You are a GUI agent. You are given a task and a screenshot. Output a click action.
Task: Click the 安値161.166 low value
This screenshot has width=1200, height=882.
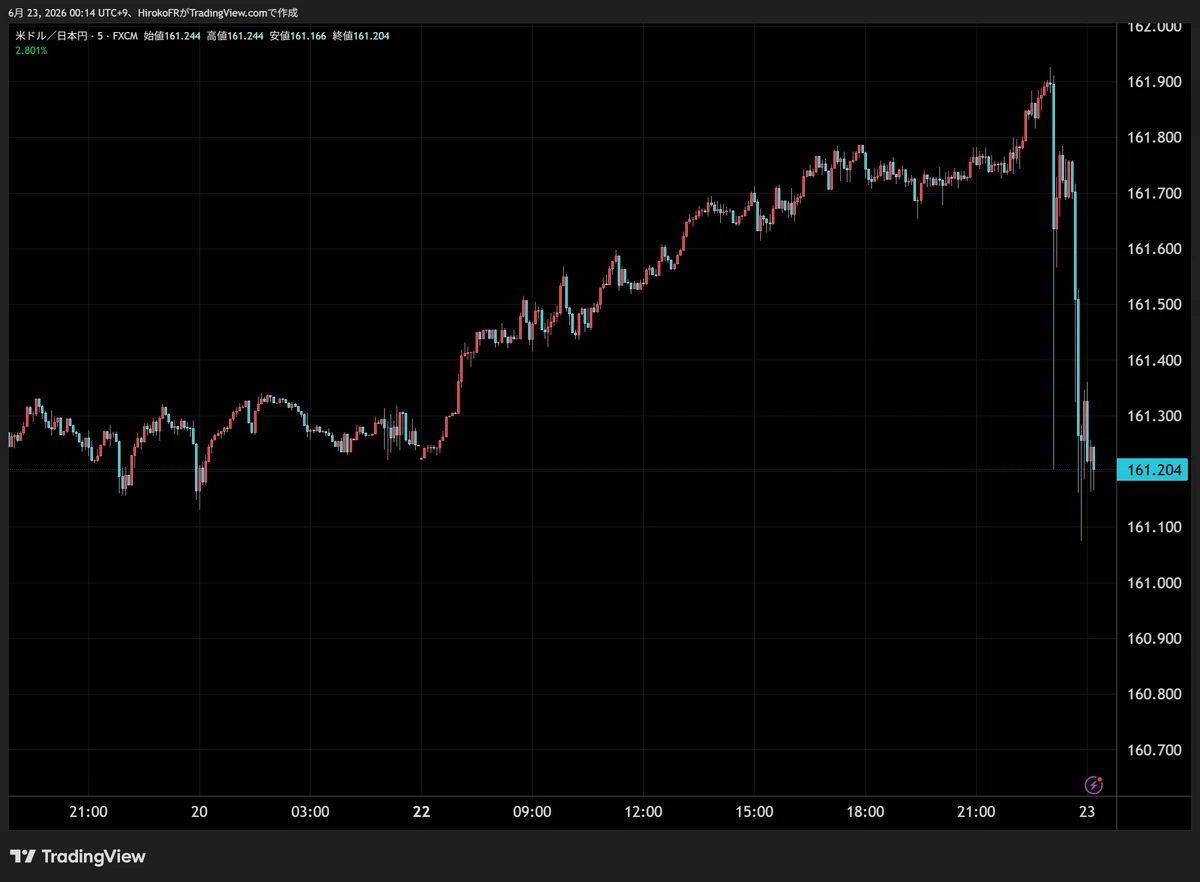coord(298,36)
